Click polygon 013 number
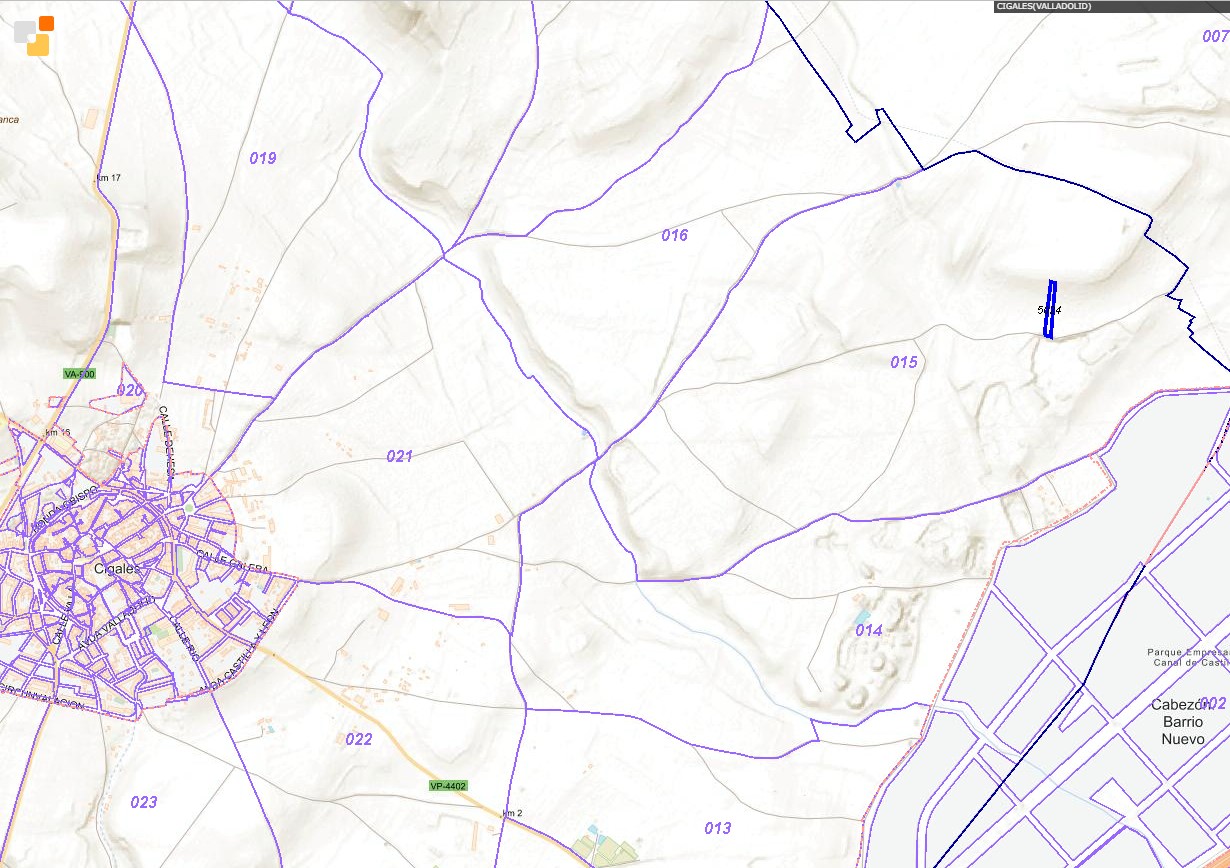This screenshot has height=868, width=1230. point(718,828)
